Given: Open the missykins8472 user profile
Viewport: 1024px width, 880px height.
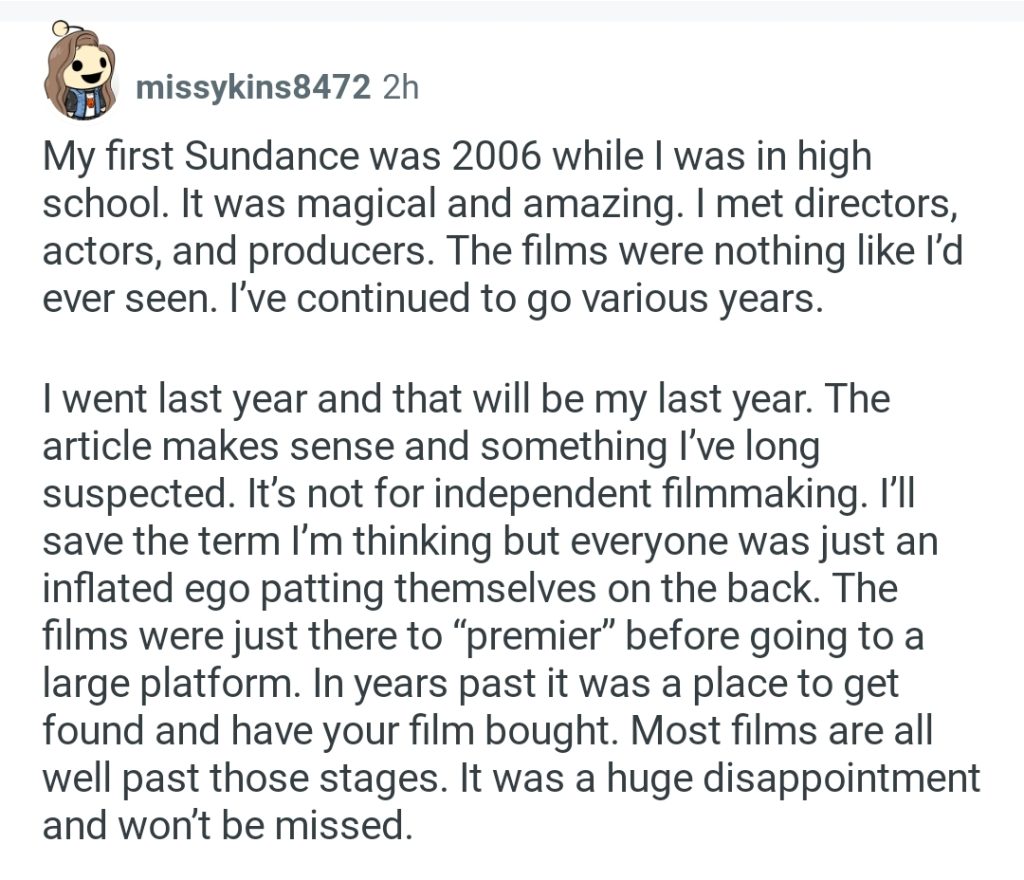Looking at the screenshot, I should pyautogui.click(x=253, y=88).
